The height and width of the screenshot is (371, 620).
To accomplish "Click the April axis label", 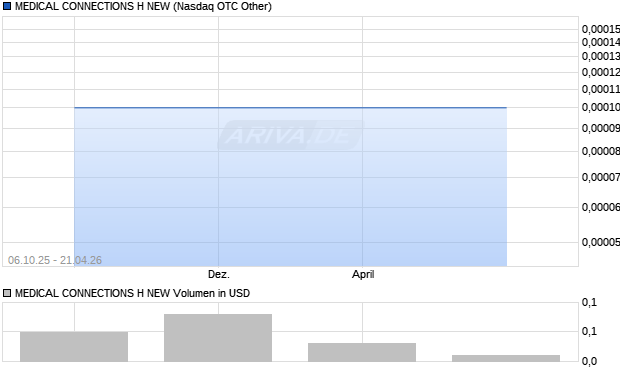I will pyautogui.click(x=363, y=274).
